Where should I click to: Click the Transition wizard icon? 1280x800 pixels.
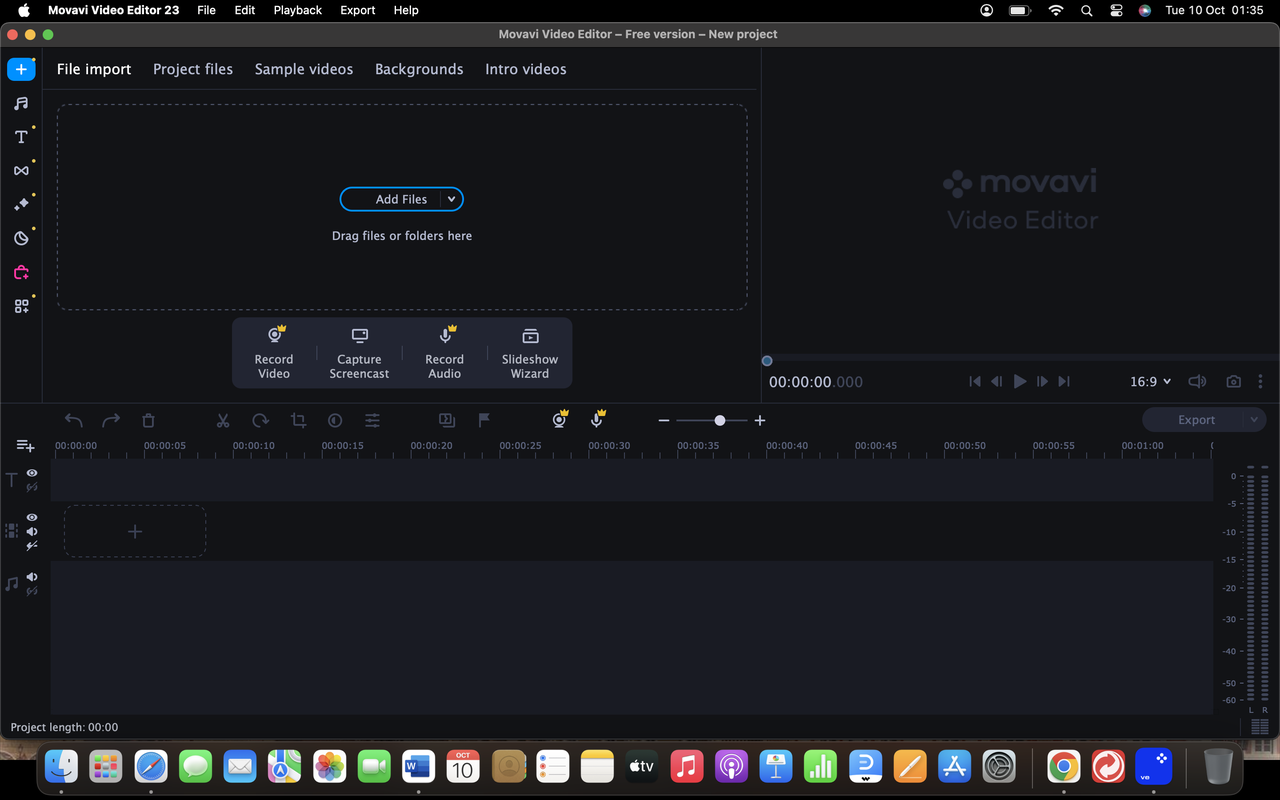pos(447,421)
